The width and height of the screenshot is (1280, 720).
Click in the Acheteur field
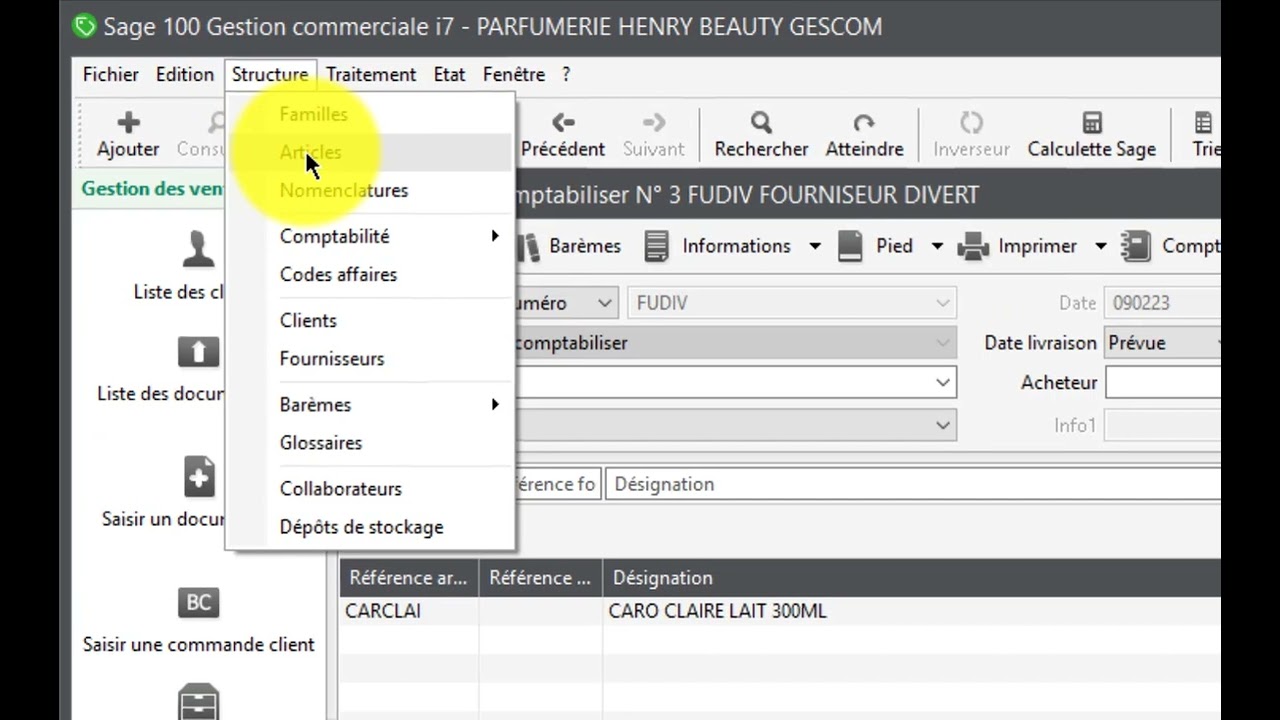[x=1163, y=383]
